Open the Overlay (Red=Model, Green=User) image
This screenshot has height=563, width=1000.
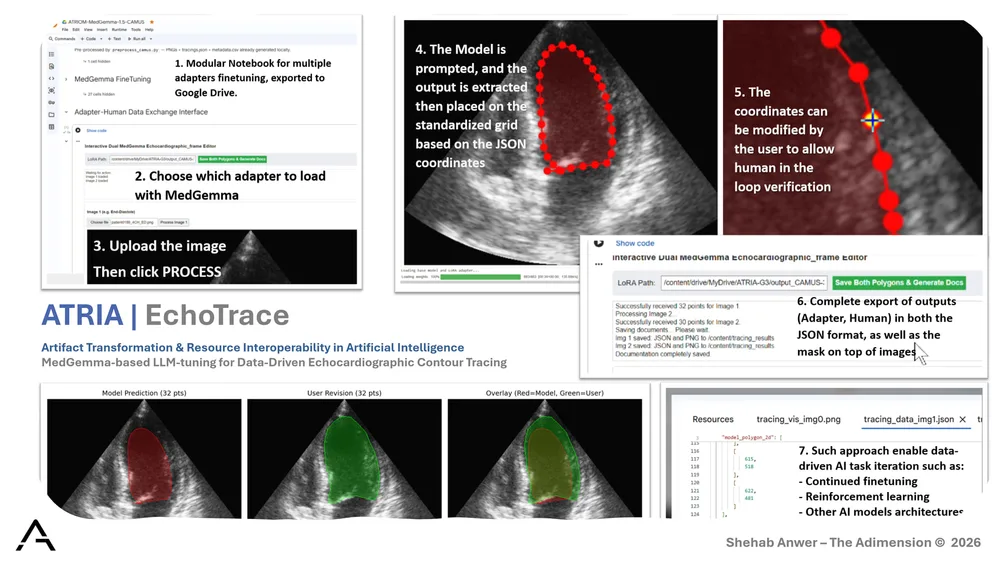pos(545,458)
